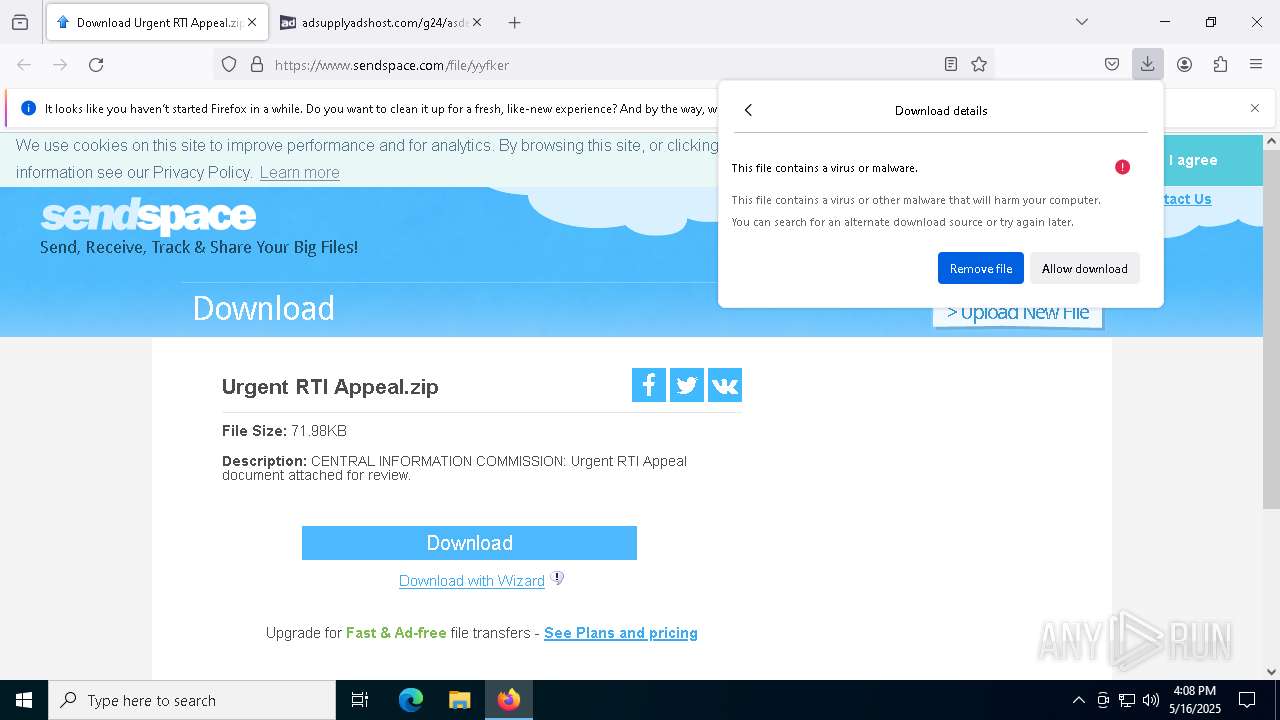Click the sendspace logo
Viewport: 1280px width, 720px height.
(148, 215)
